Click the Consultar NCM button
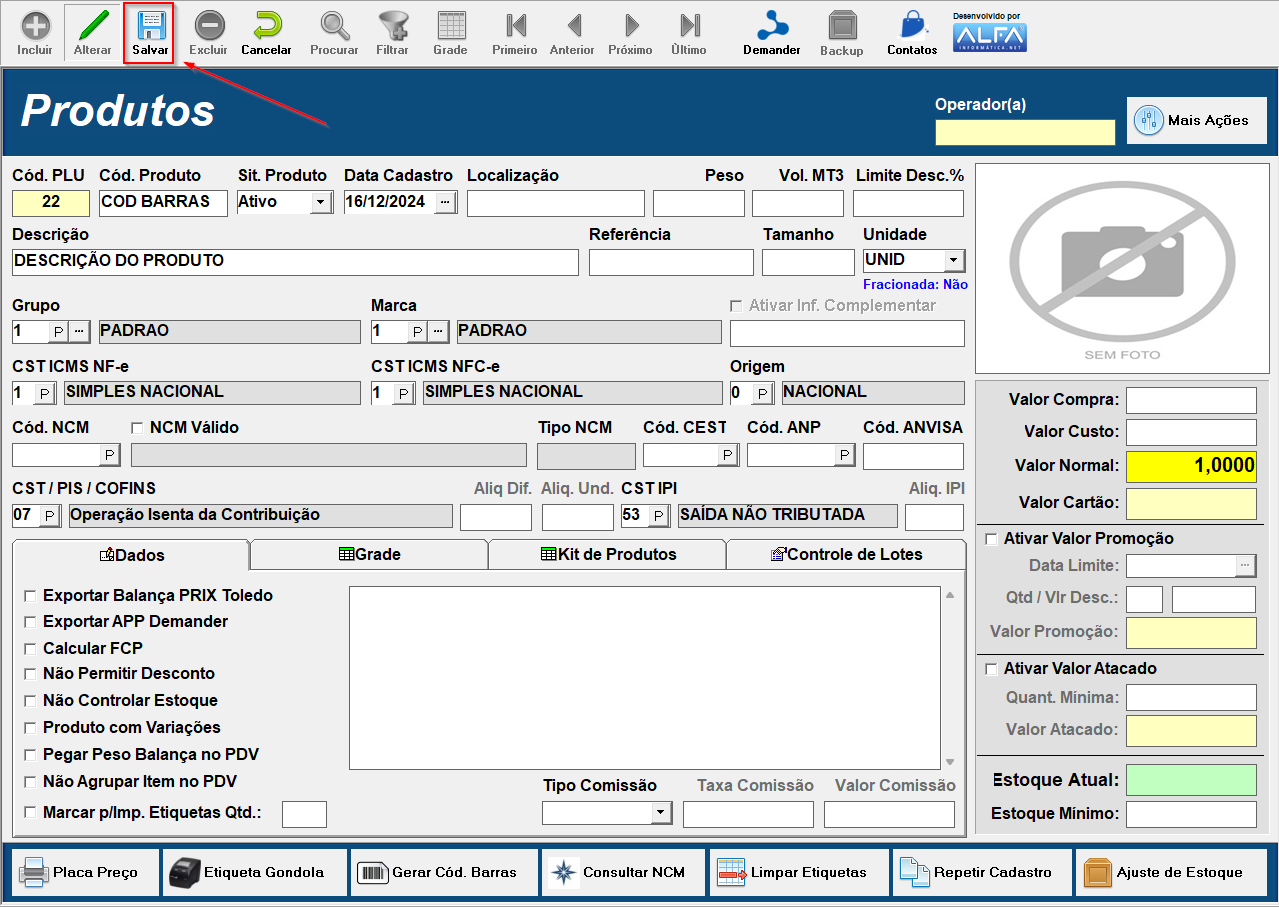 tap(622, 872)
